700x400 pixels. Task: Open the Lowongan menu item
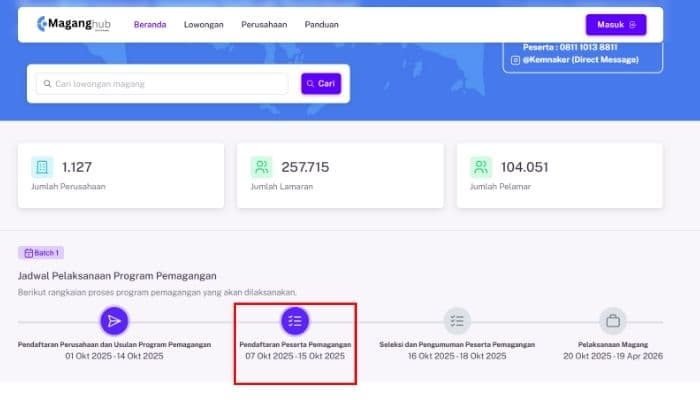(204, 25)
